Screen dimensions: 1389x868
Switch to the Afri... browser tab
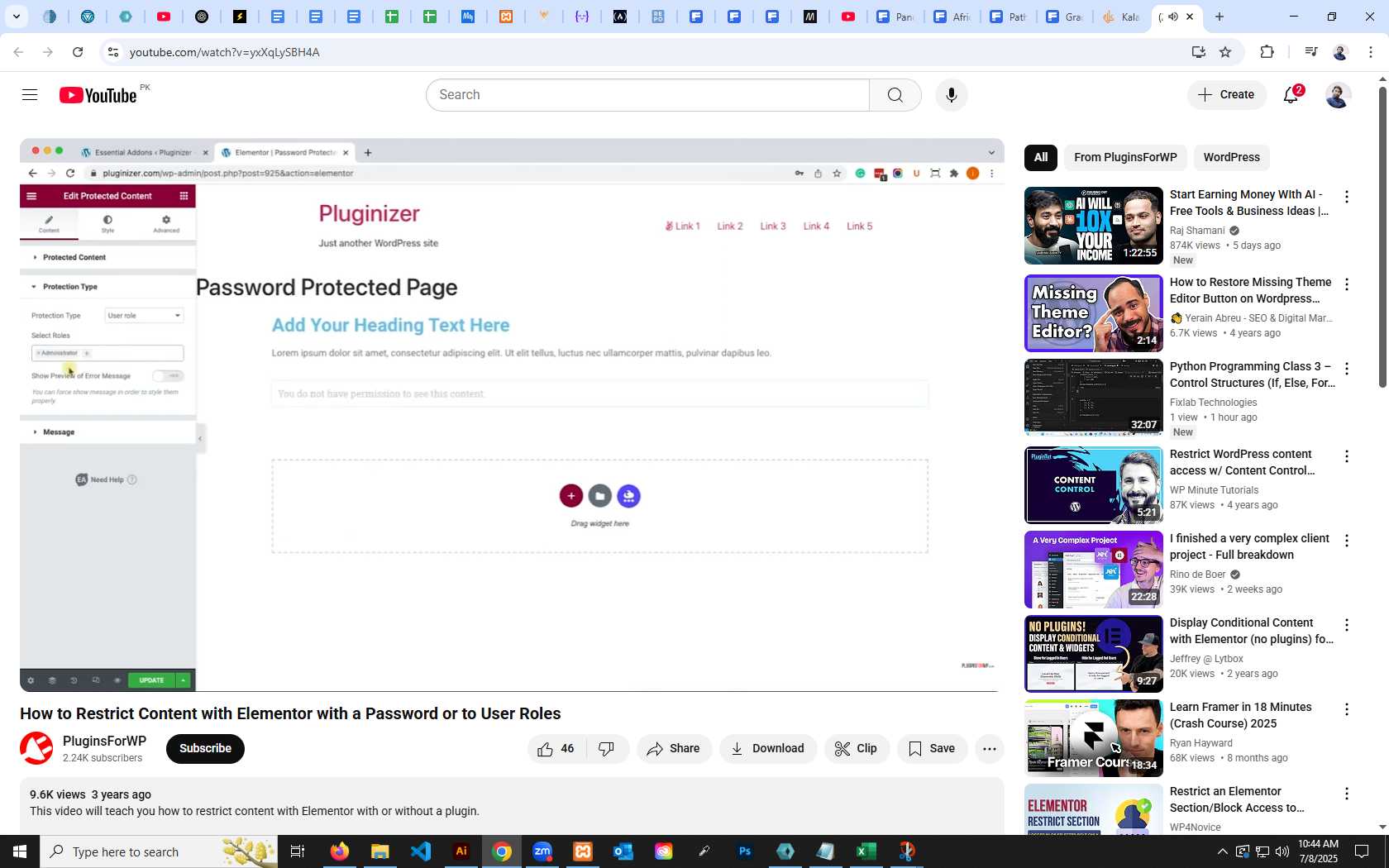[x=952, y=17]
